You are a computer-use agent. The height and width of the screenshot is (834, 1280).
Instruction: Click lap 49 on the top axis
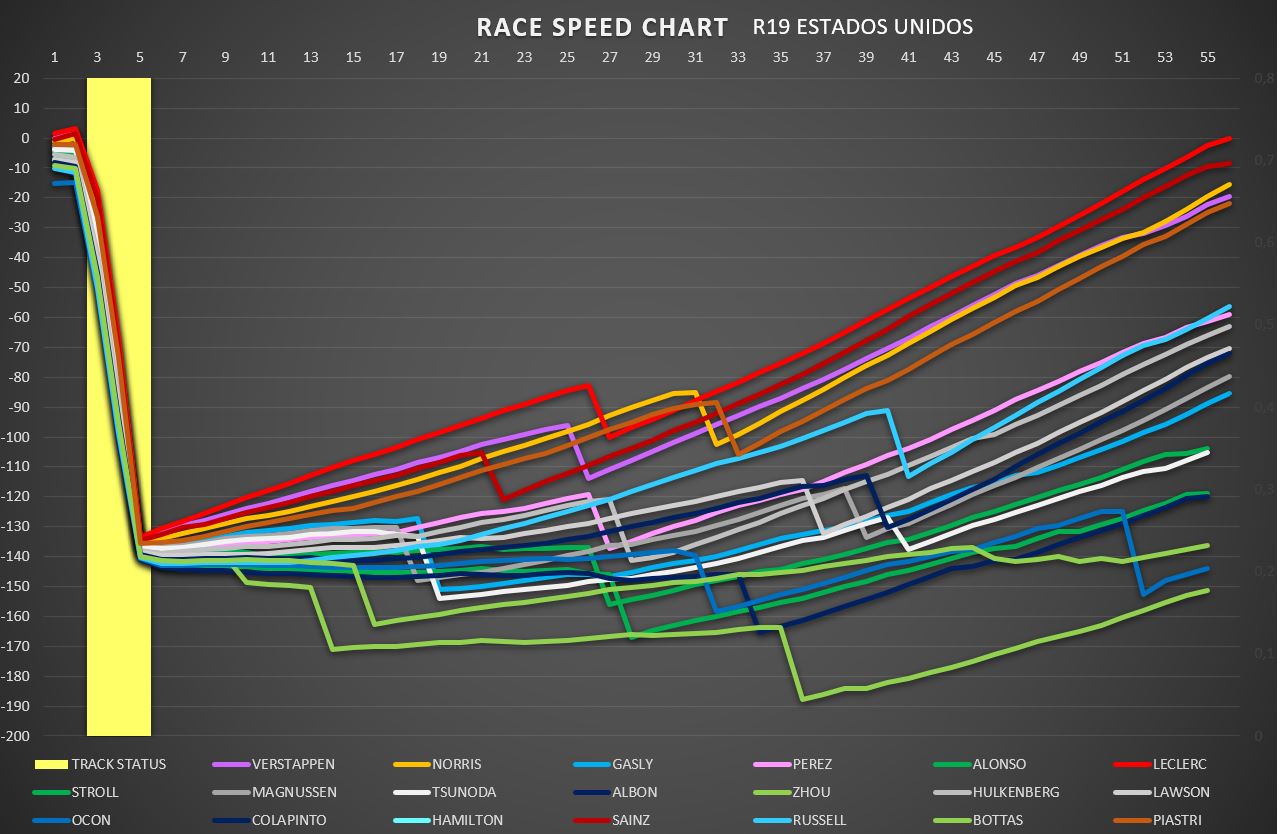[x=1079, y=58]
